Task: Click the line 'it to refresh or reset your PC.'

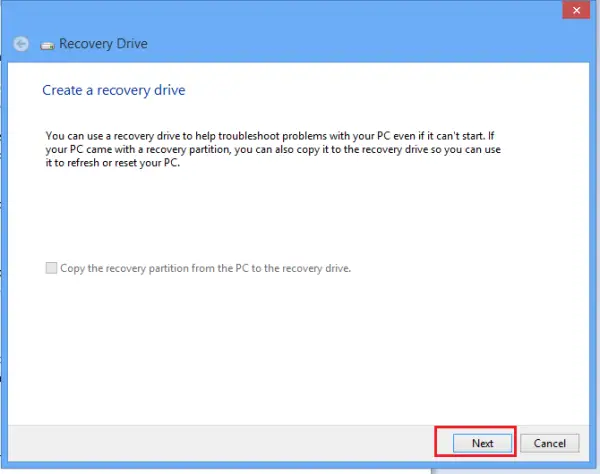Action: pyautogui.click(x=112, y=163)
